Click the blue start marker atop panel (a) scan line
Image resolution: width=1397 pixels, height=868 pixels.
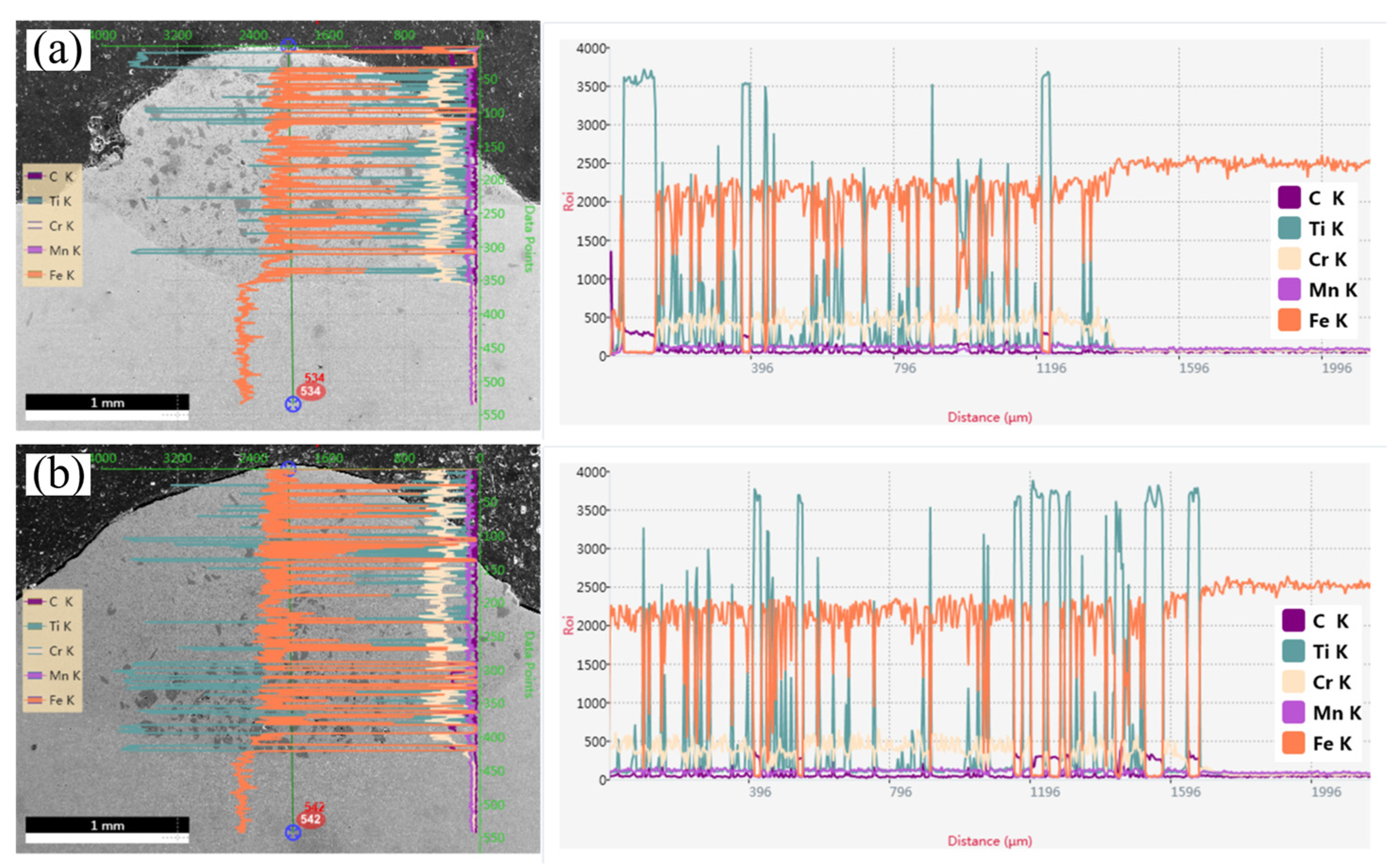pyautogui.click(x=289, y=45)
